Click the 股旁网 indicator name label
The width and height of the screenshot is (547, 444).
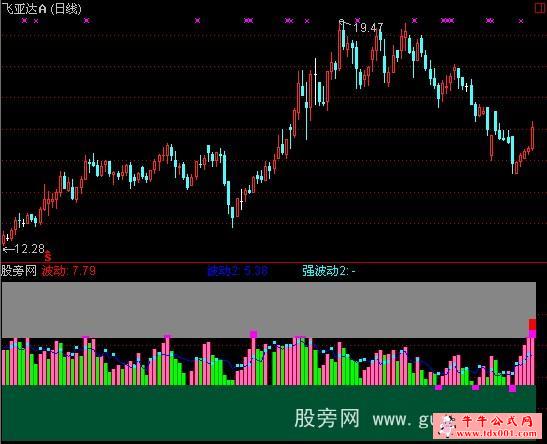(x=19, y=271)
